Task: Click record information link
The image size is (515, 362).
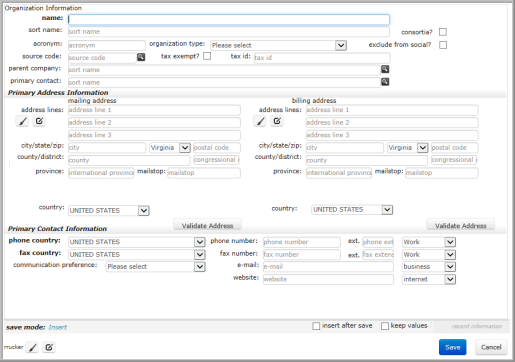Action: click(x=477, y=326)
